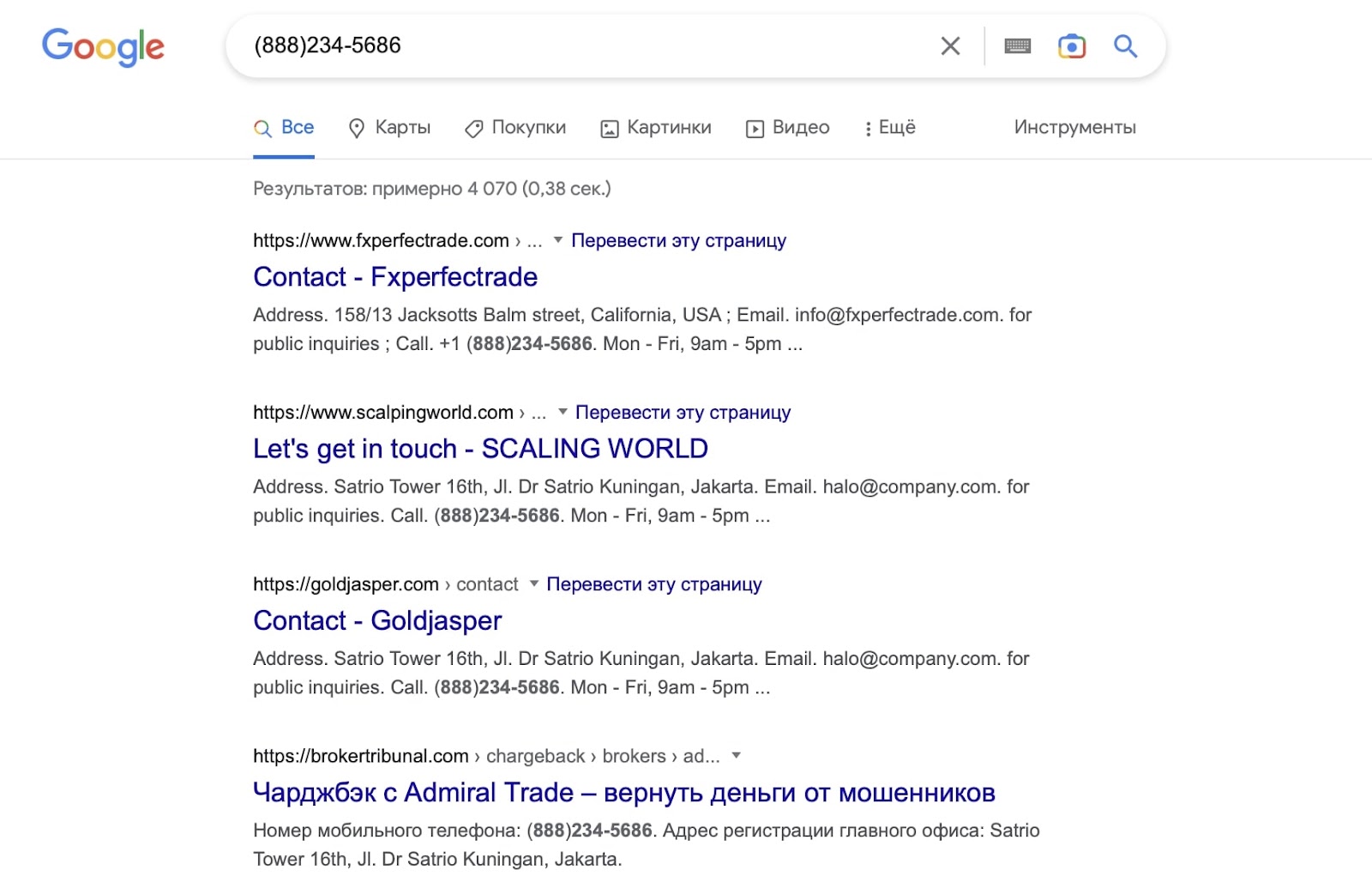
Task: Click the Google logo
Action: click(103, 46)
